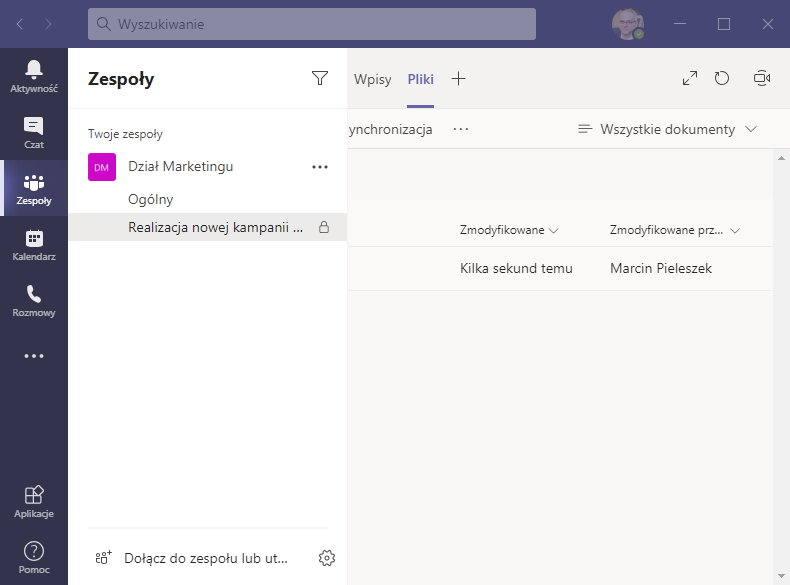Image resolution: width=790 pixels, height=585 pixels.
Task: Sort by Zmodyfikowane column dropdown
Action: point(509,230)
